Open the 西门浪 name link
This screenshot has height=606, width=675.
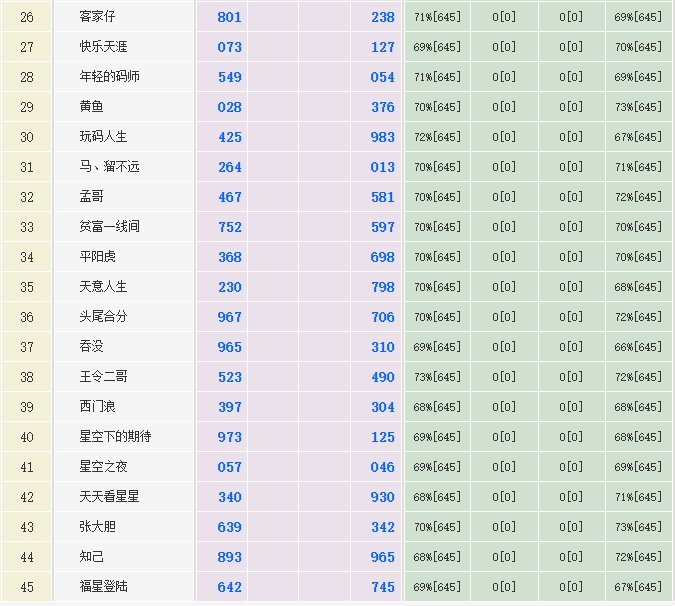98,407
